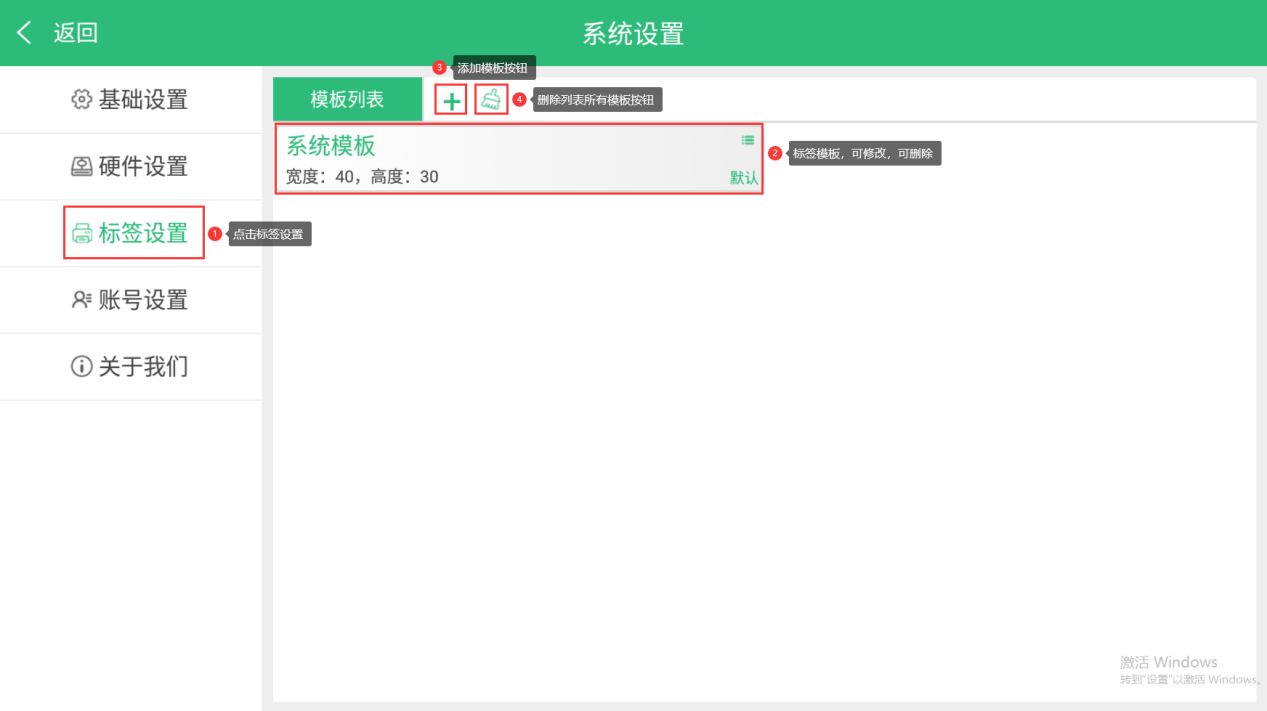
Task: Click the gear icon for 基础设置
Action: click(81, 100)
